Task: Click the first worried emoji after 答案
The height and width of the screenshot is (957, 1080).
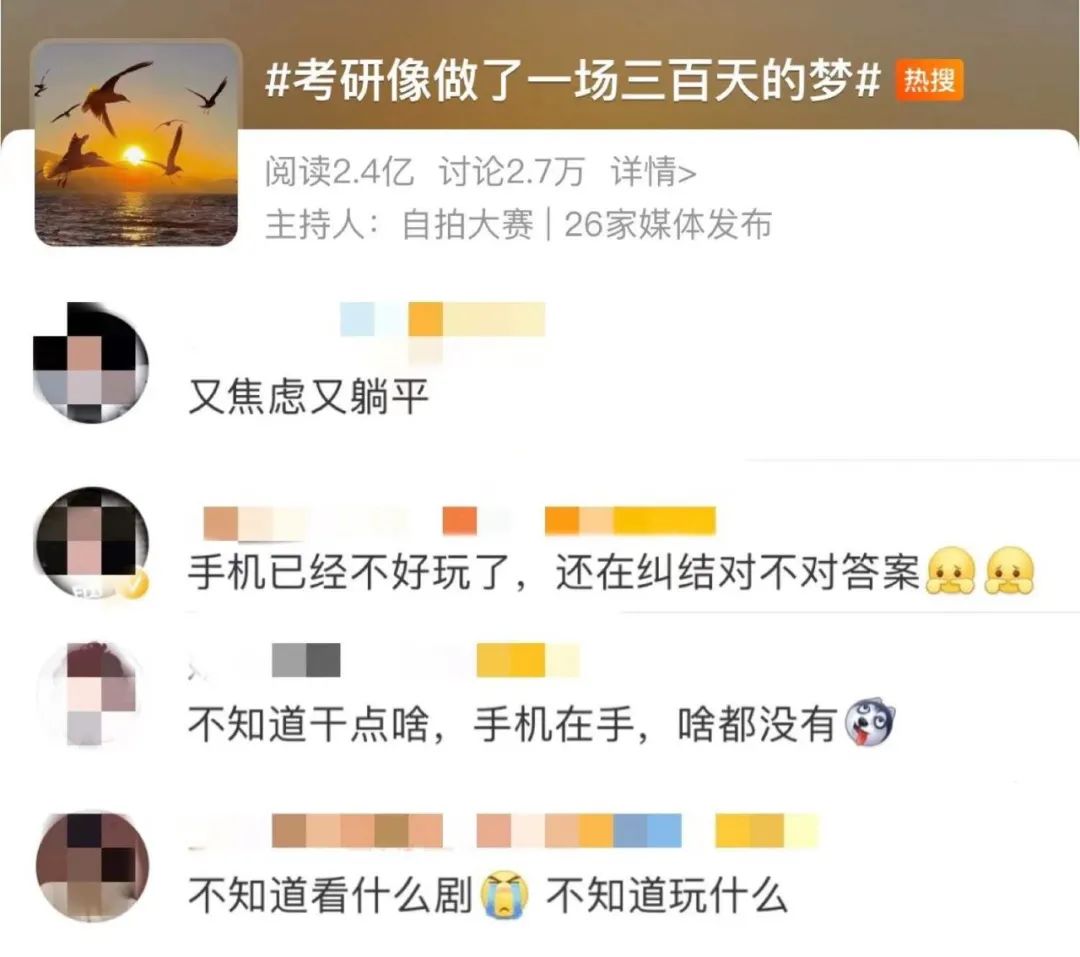Action: coord(951,571)
